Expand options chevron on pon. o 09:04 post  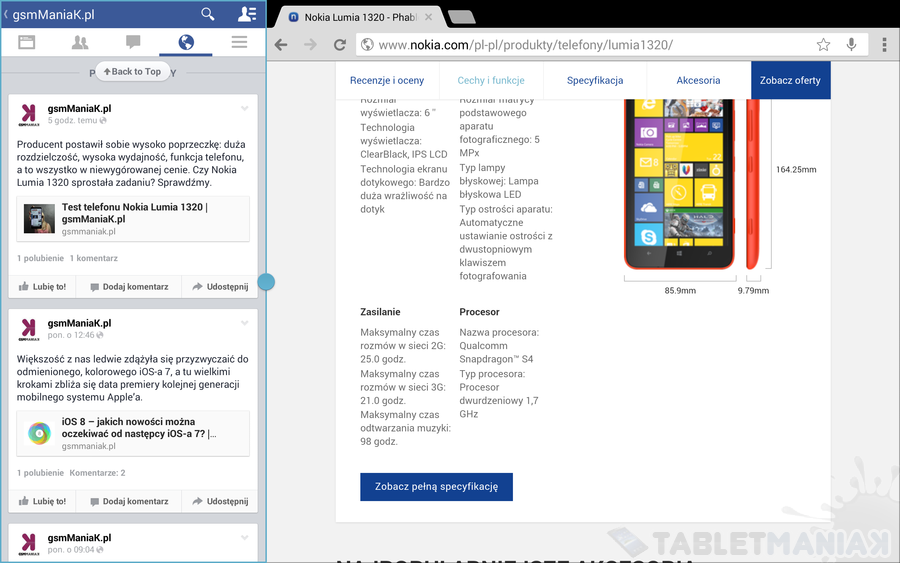pyautogui.click(x=245, y=538)
